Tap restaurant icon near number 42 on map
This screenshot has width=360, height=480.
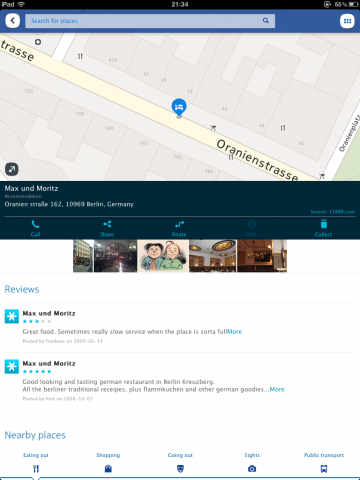tap(283, 128)
